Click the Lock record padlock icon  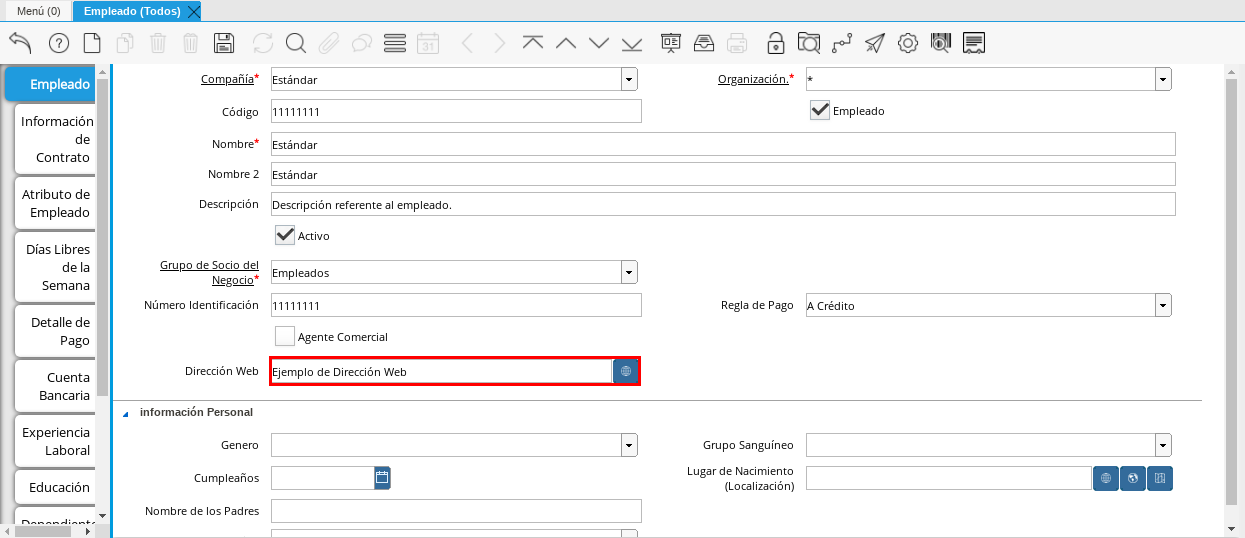pos(776,42)
